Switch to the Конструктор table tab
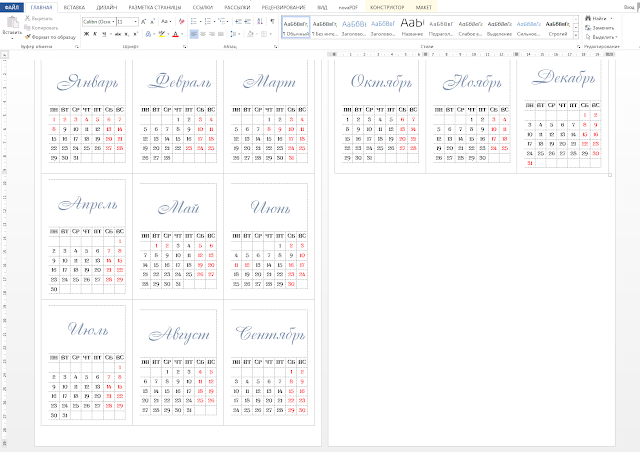This screenshot has height=452, width=640. tap(387, 7)
